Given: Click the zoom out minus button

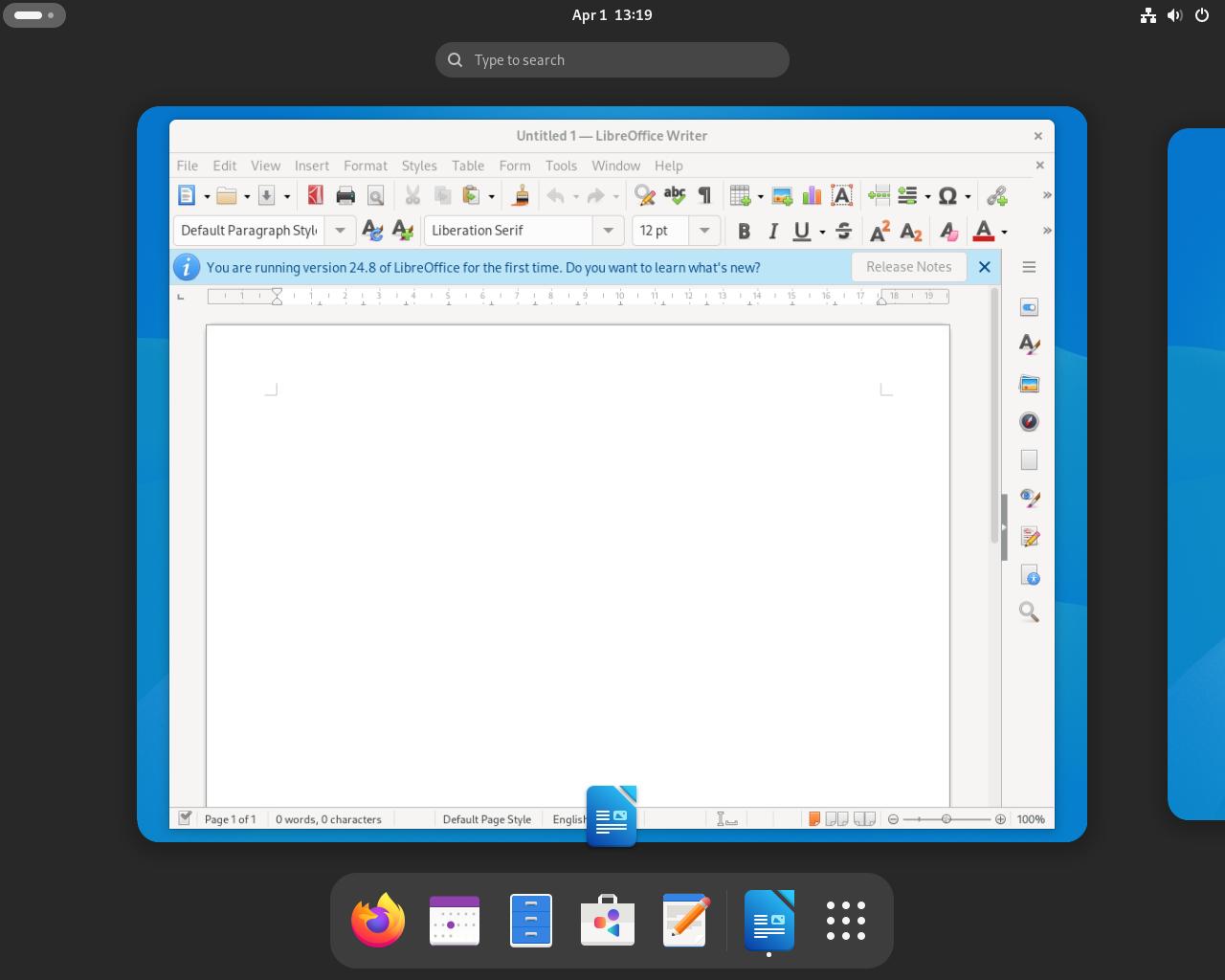Looking at the screenshot, I should (893, 819).
